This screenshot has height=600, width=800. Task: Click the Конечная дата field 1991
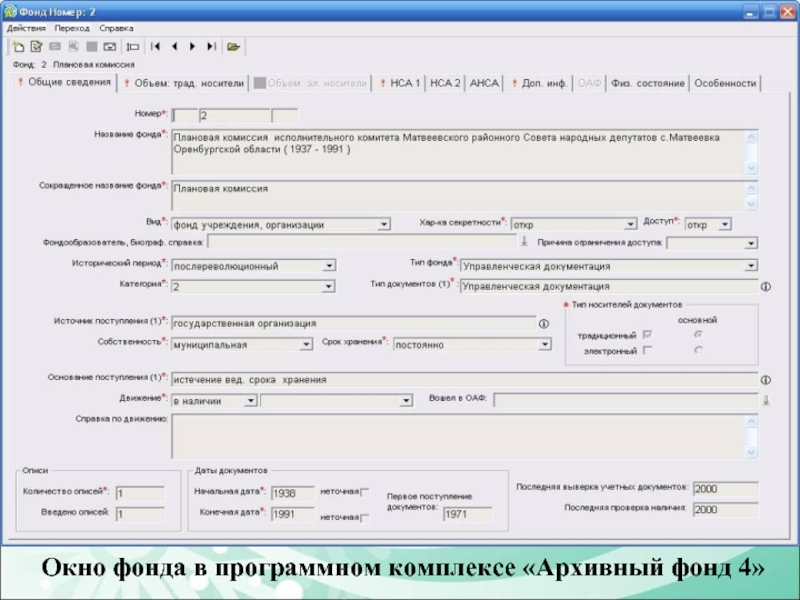293,514
